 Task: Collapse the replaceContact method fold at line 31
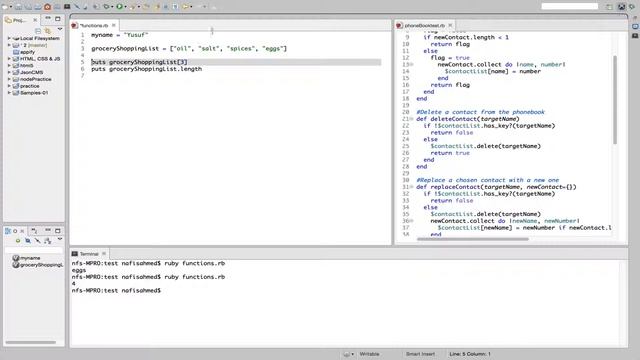point(411,187)
